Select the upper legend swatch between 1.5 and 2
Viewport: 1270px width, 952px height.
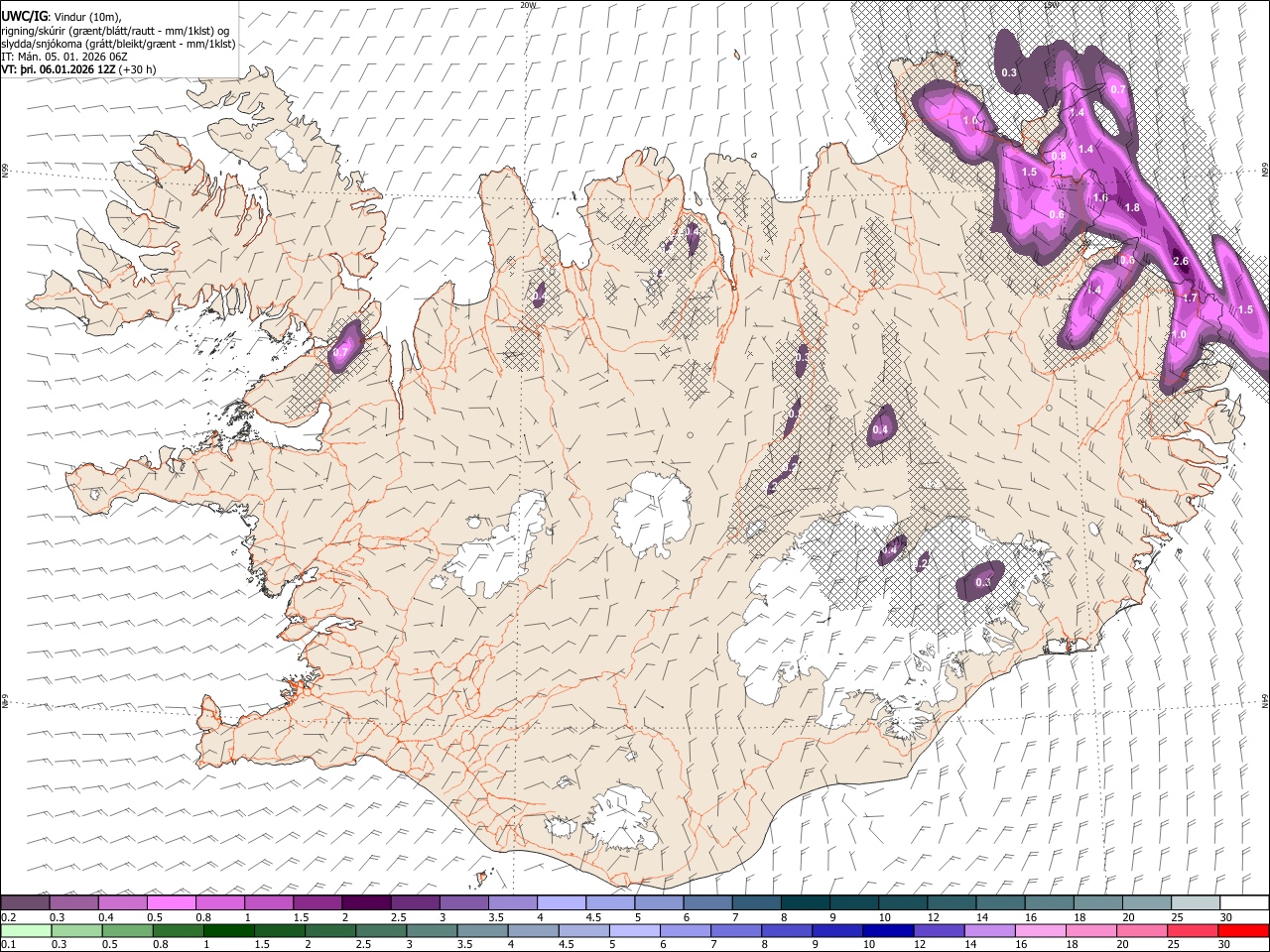[317, 902]
